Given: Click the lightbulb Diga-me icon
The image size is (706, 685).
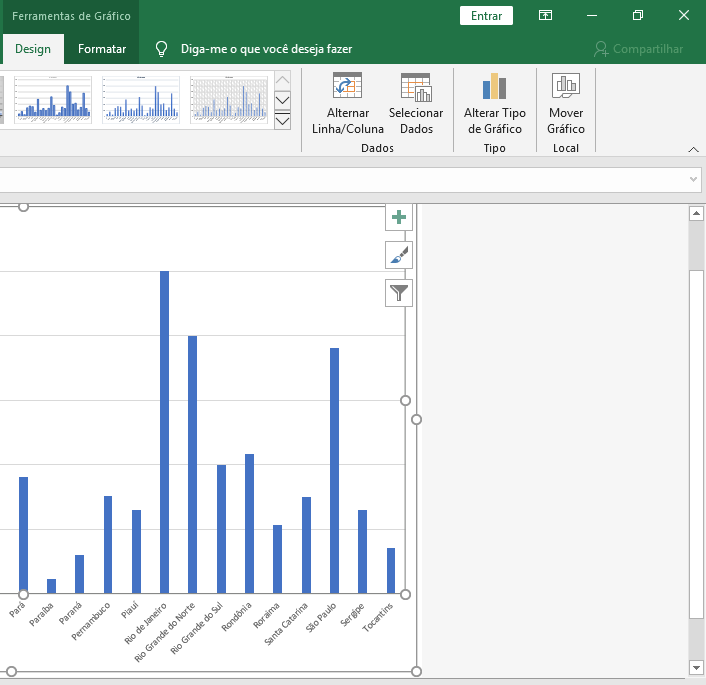Looking at the screenshot, I should coord(160,49).
